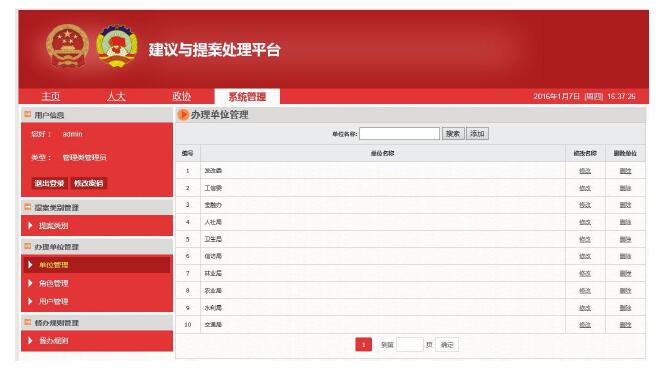This screenshot has height=373, width=671.
Task: Click 删除 link for 水利局
Action: tap(625, 308)
